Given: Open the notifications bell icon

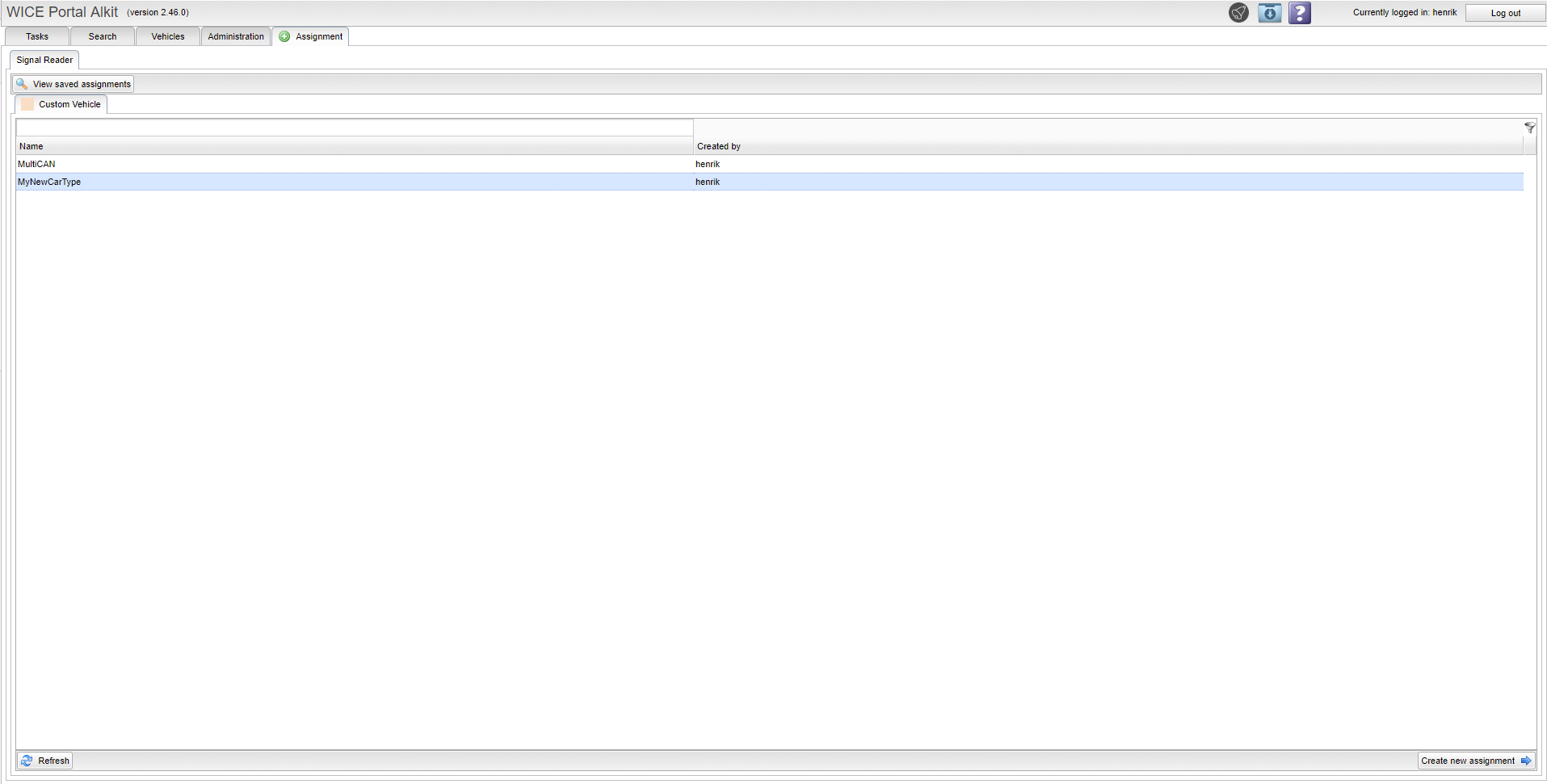Looking at the screenshot, I should [x=1238, y=13].
